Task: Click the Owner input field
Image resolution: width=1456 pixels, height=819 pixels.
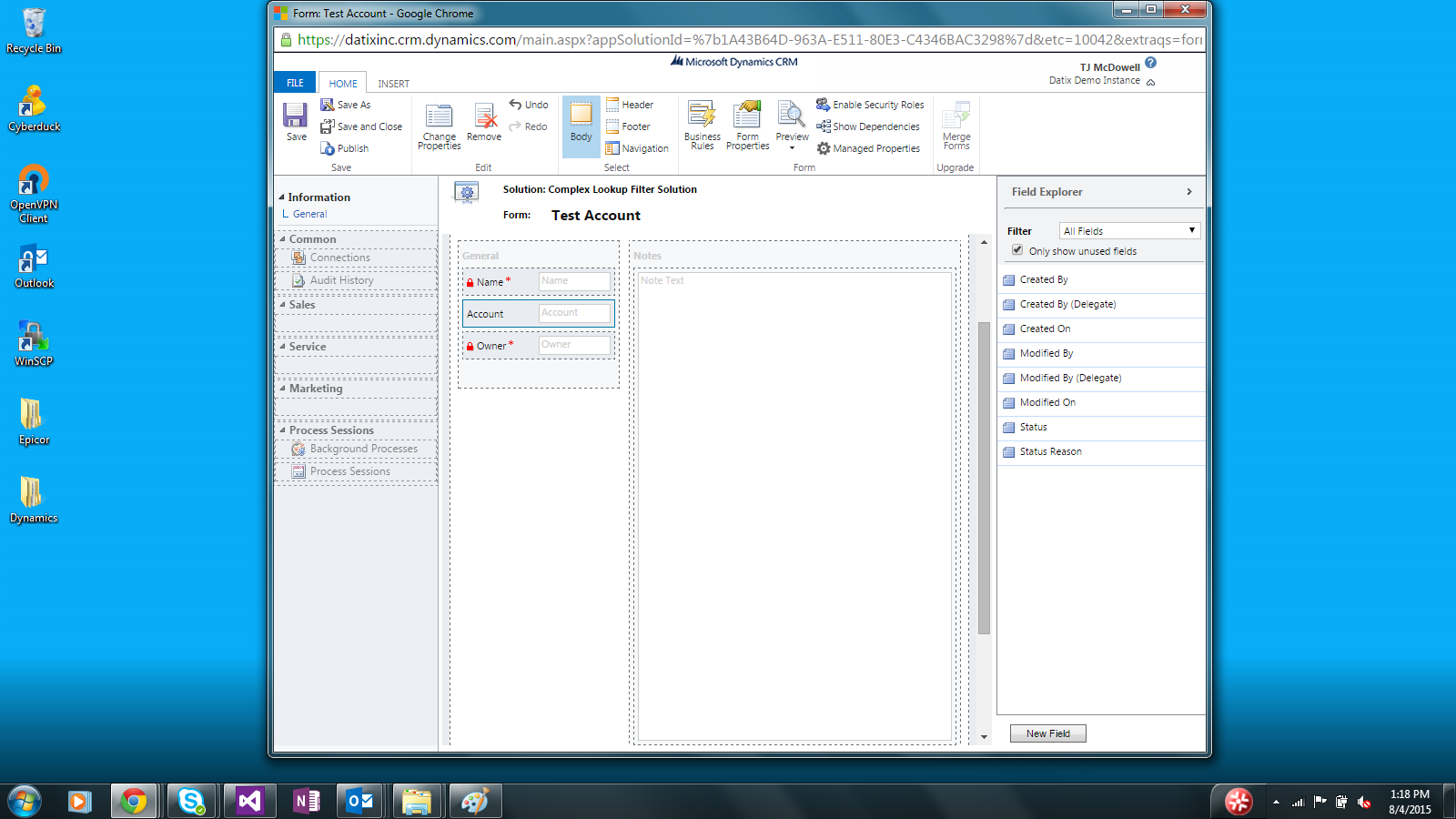Action: click(x=574, y=345)
